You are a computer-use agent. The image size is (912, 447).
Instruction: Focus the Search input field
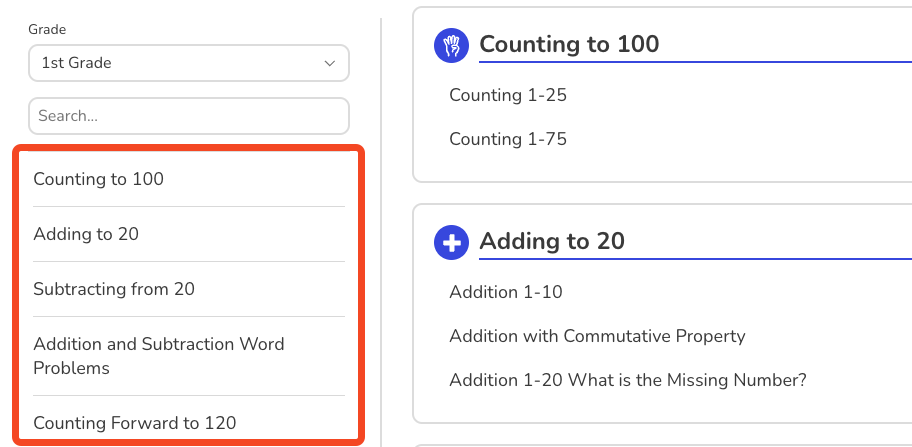(x=189, y=116)
